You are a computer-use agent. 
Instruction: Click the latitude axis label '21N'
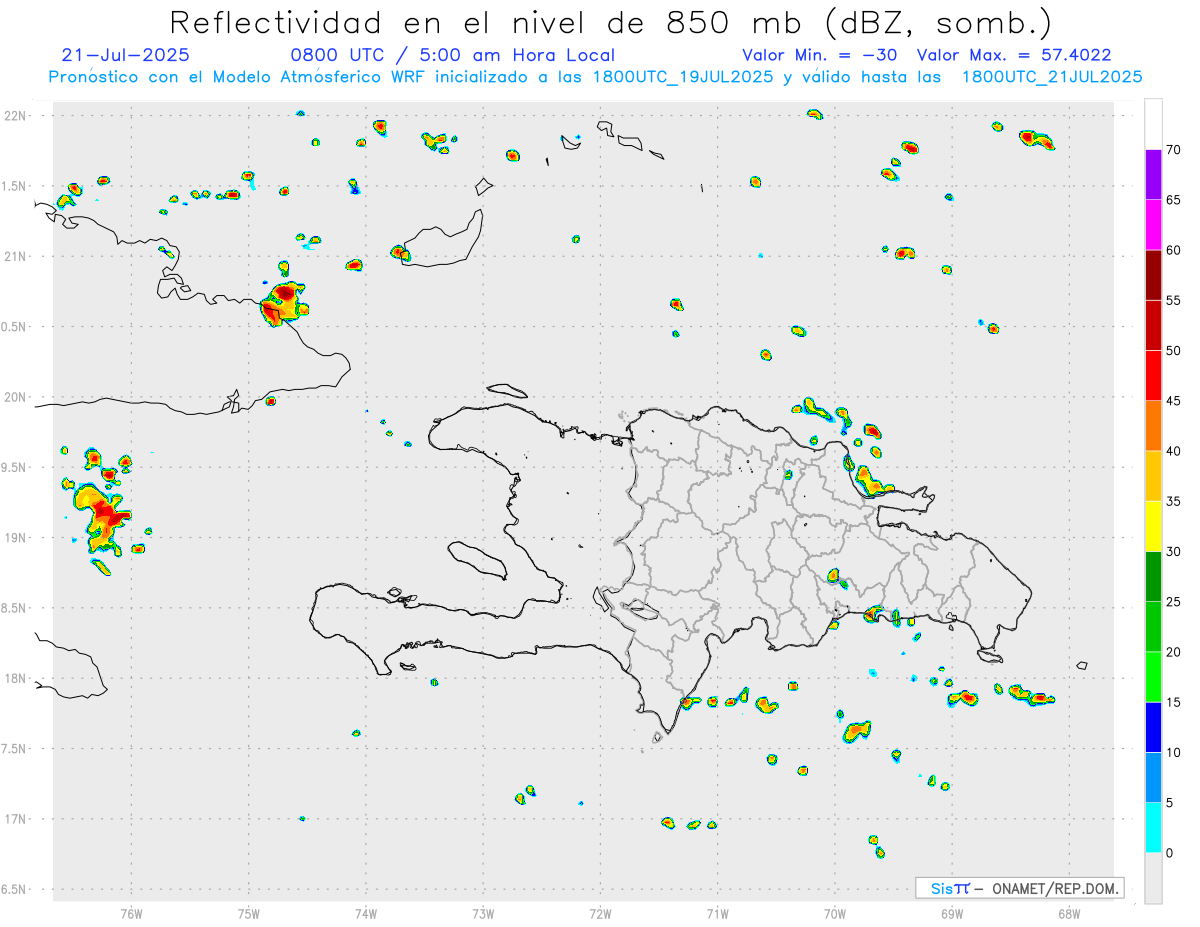coord(15,256)
